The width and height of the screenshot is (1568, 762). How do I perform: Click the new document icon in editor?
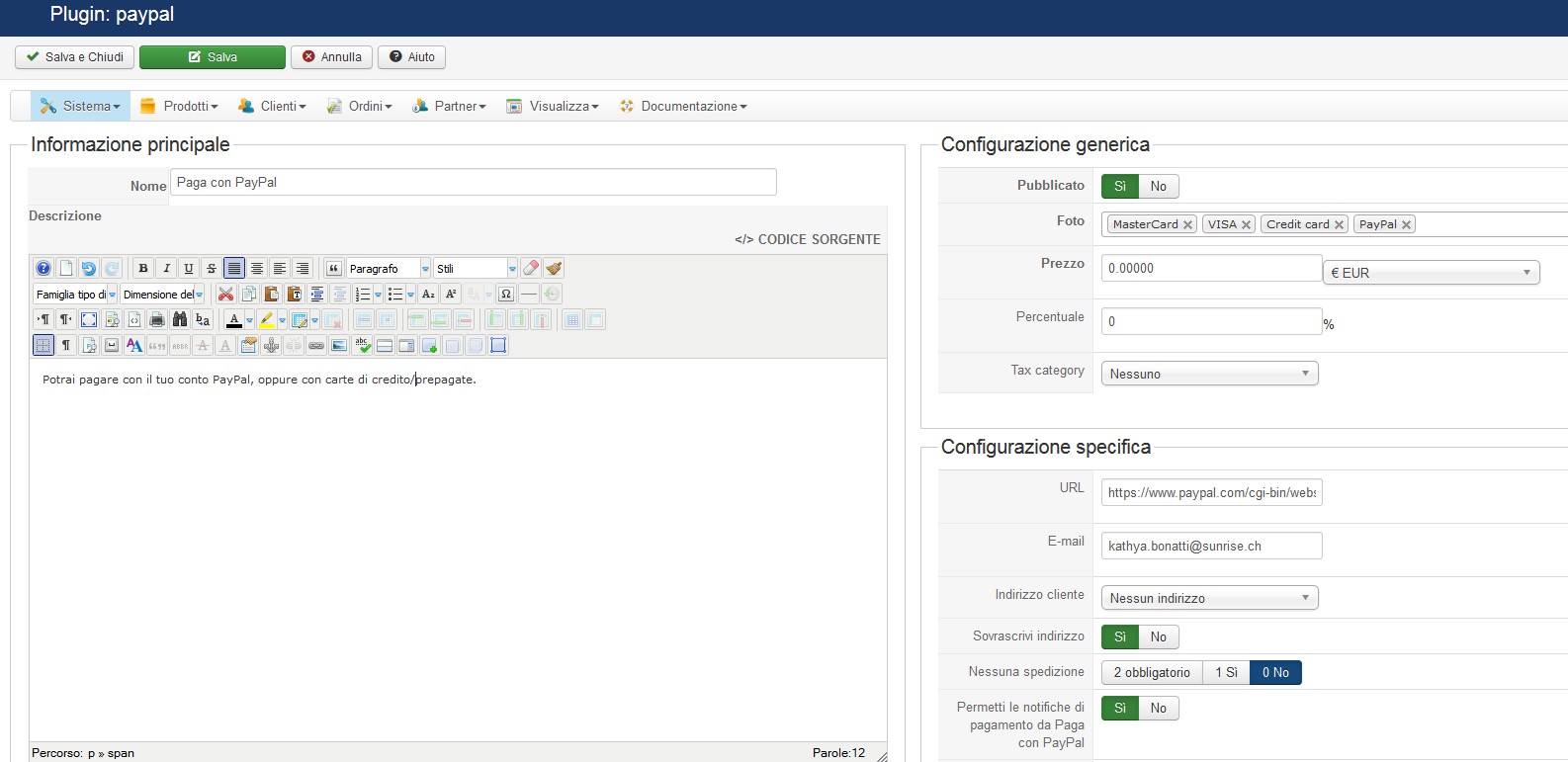[66, 268]
